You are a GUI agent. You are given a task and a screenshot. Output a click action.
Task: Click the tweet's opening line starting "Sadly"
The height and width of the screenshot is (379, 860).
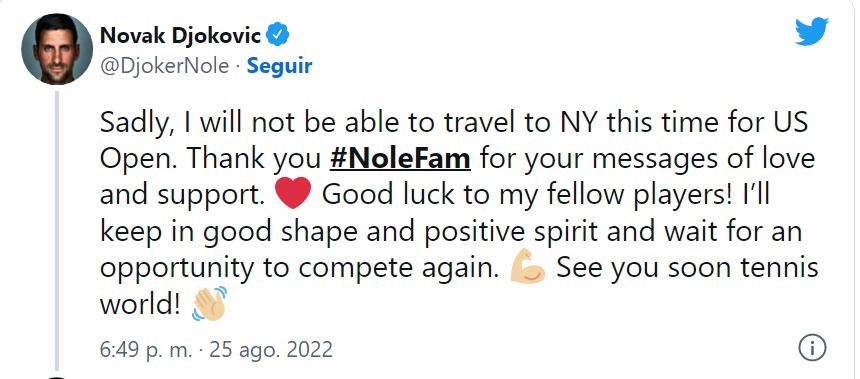coord(454,123)
